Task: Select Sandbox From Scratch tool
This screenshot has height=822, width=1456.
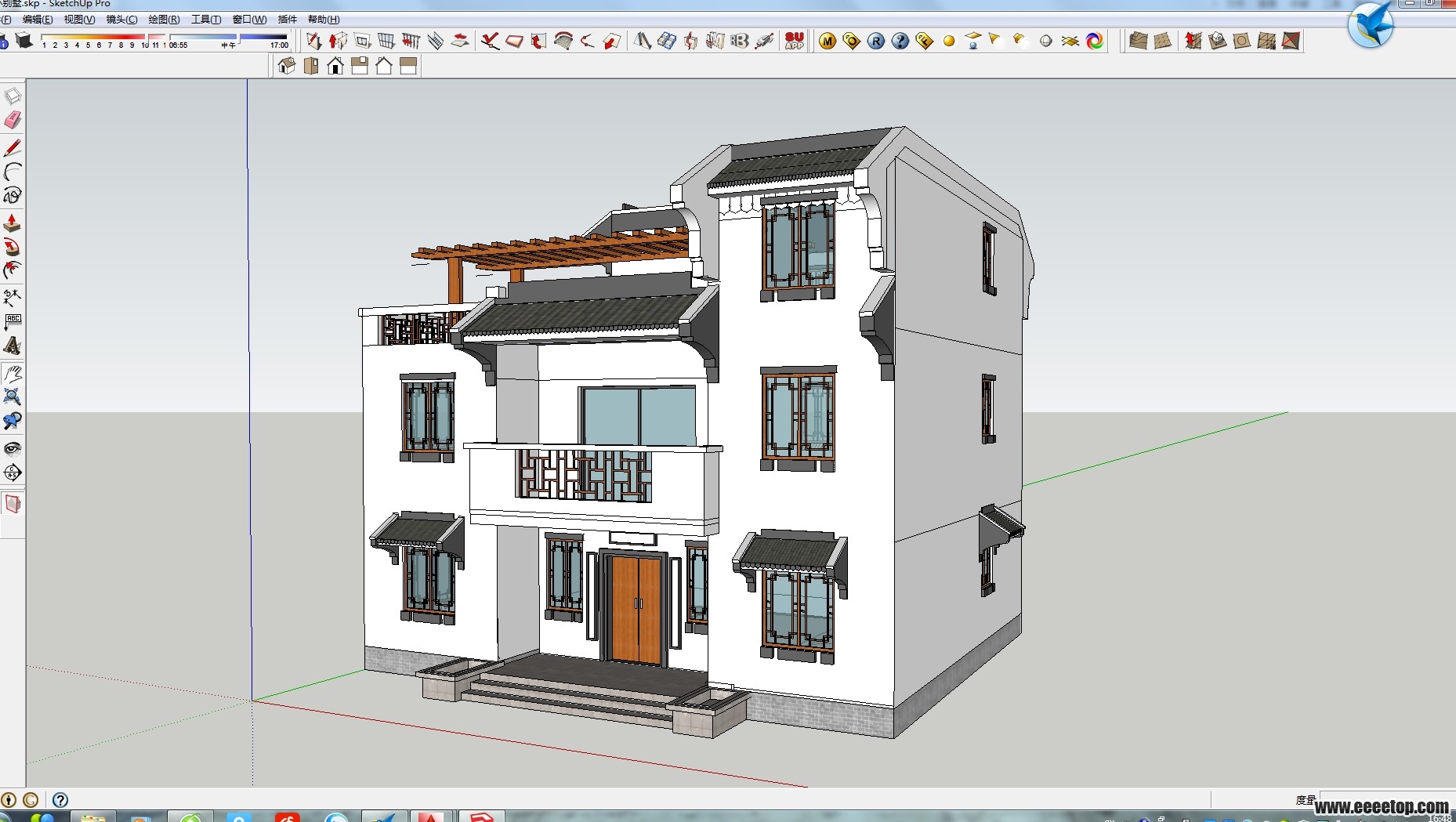Action: pos(1163,41)
